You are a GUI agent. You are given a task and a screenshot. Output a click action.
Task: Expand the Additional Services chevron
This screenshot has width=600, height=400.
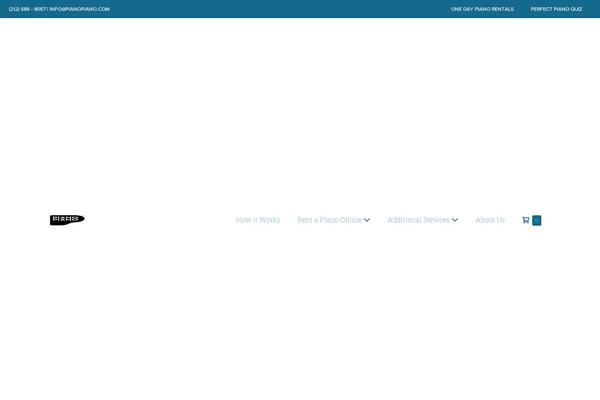455,220
